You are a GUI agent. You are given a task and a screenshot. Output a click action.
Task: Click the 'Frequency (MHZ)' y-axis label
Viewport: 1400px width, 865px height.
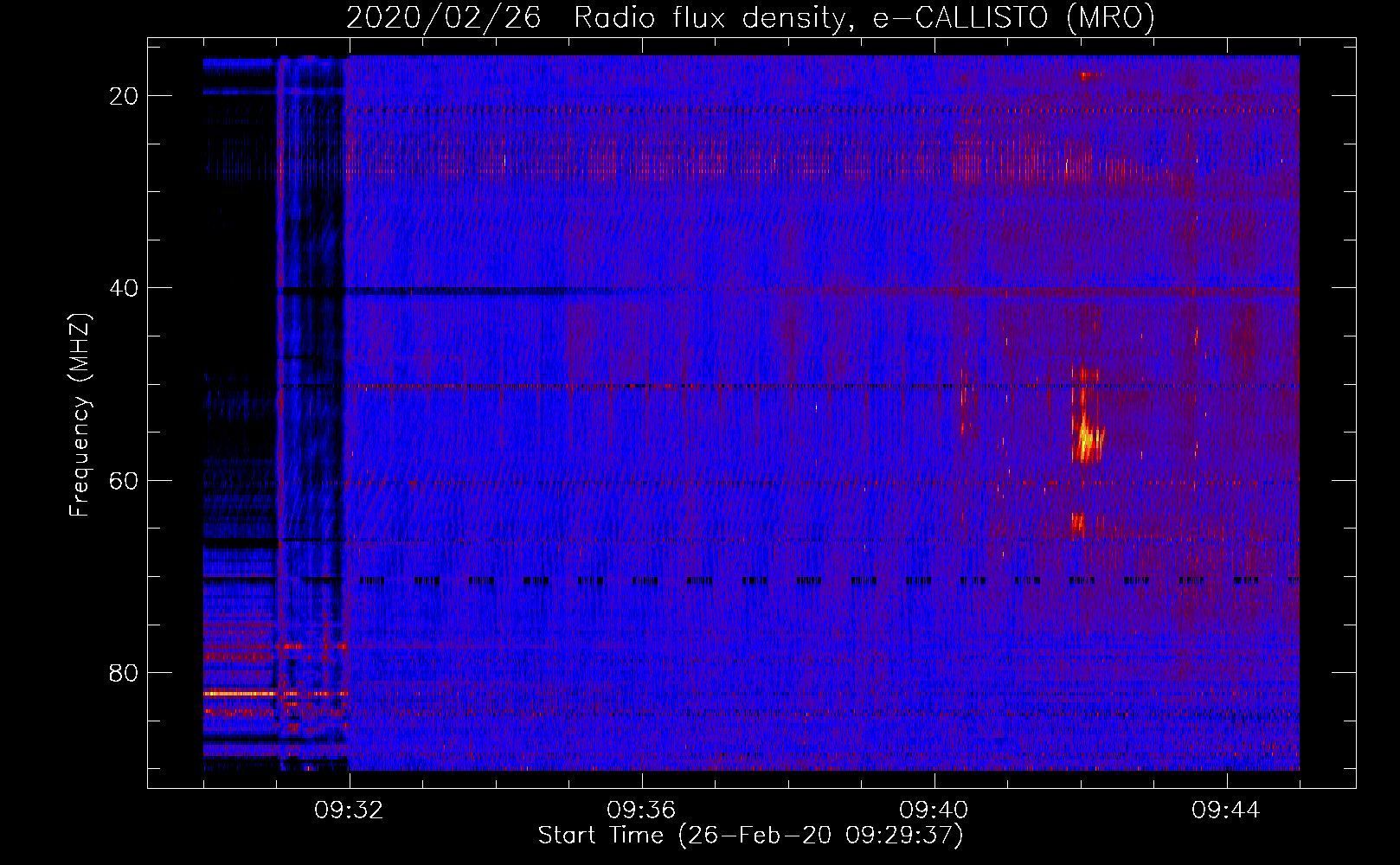pyautogui.click(x=80, y=415)
